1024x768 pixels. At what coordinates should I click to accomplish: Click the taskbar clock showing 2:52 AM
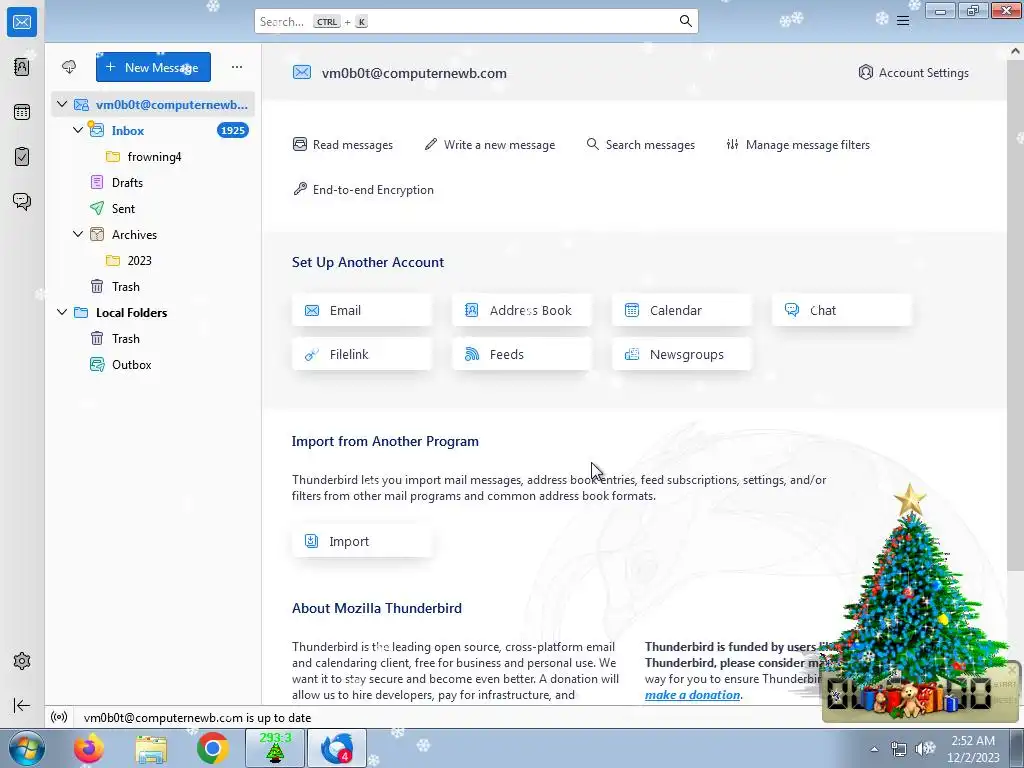tap(973, 749)
